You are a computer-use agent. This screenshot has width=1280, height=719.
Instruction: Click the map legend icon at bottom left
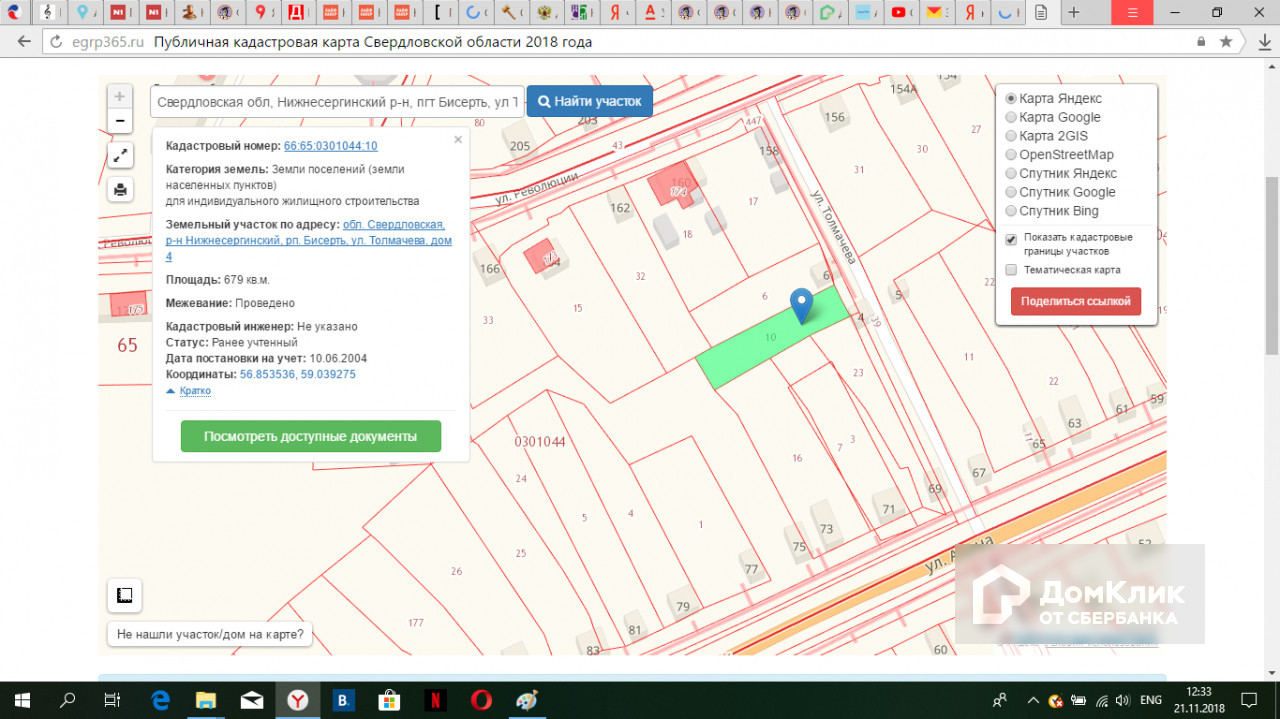point(124,595)
